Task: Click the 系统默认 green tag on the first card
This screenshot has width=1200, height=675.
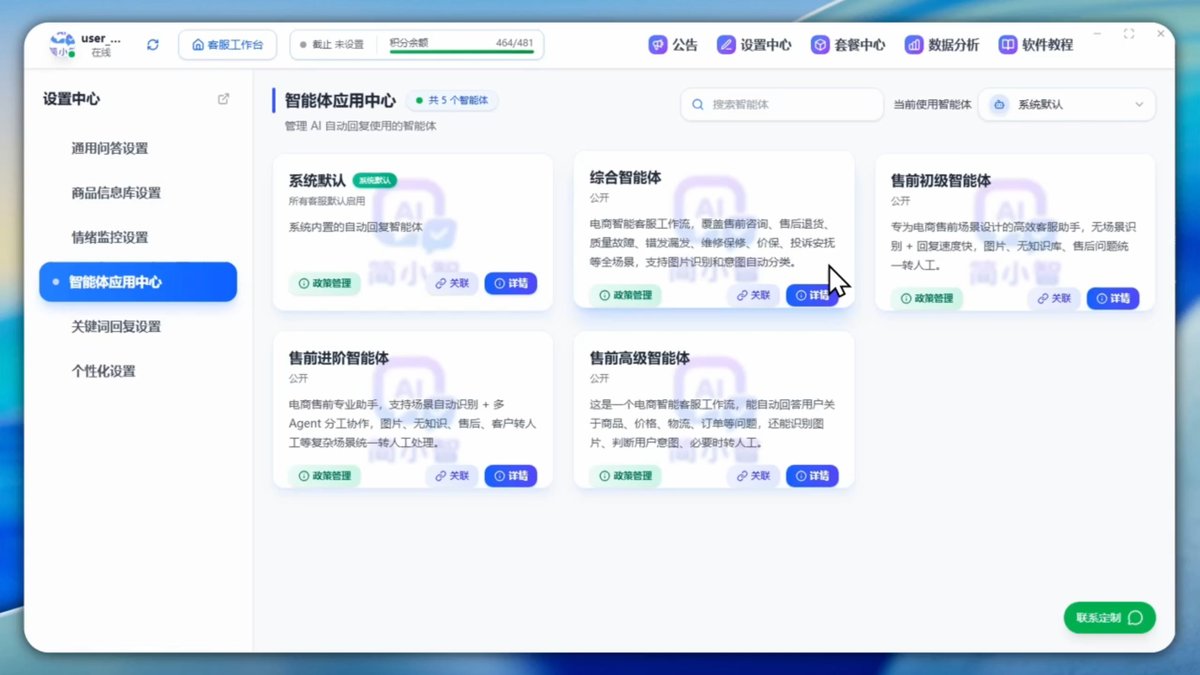Action: (375, 181)
